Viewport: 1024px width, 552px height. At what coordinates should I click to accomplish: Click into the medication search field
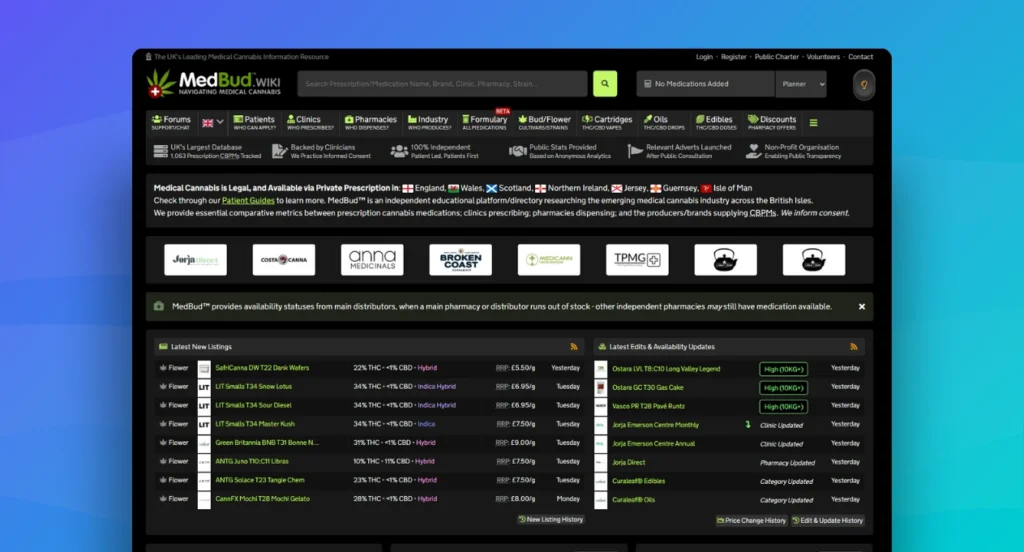[x=443, y=84]
